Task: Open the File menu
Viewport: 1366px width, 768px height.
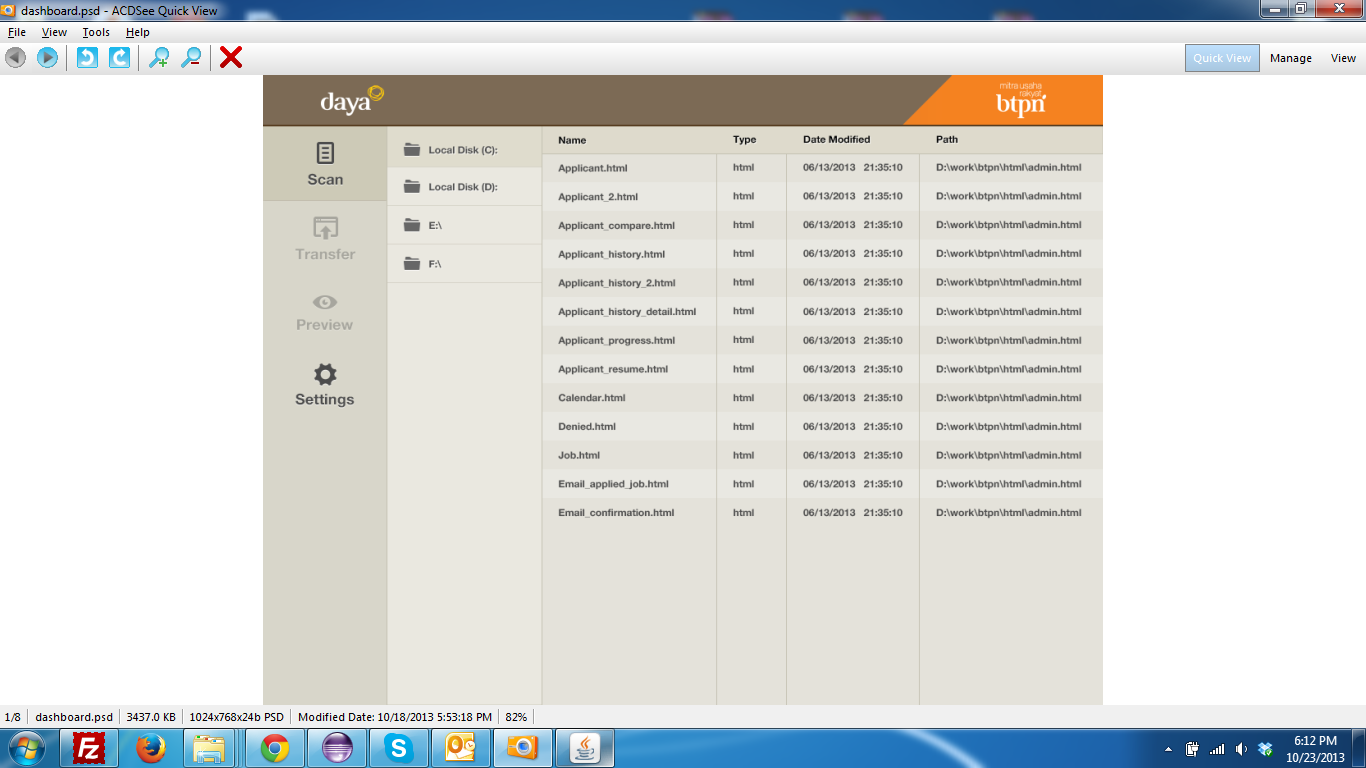Action: pos(17,32)
